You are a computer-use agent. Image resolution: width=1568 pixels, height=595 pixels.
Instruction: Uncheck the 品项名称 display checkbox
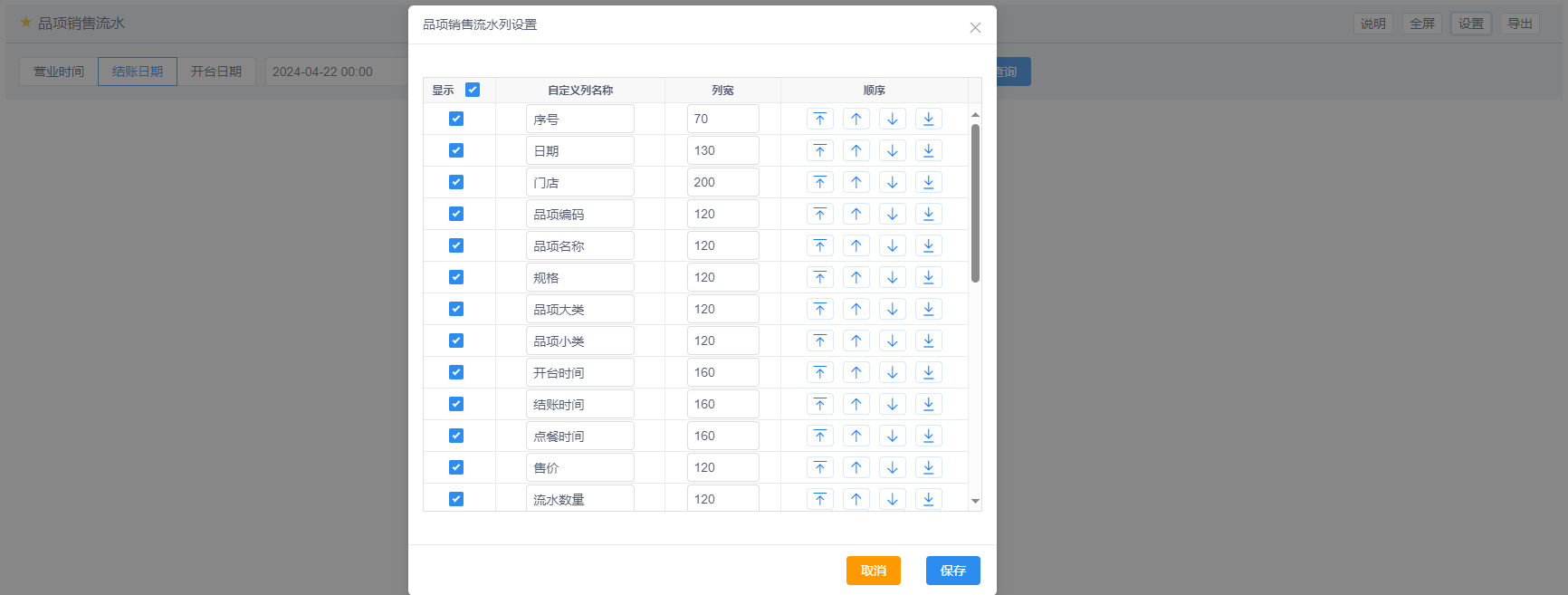click(456, 245)
